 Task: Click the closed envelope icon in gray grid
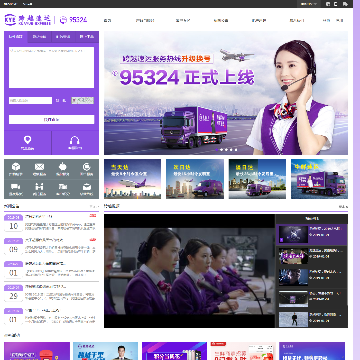[x=39, y=167]
